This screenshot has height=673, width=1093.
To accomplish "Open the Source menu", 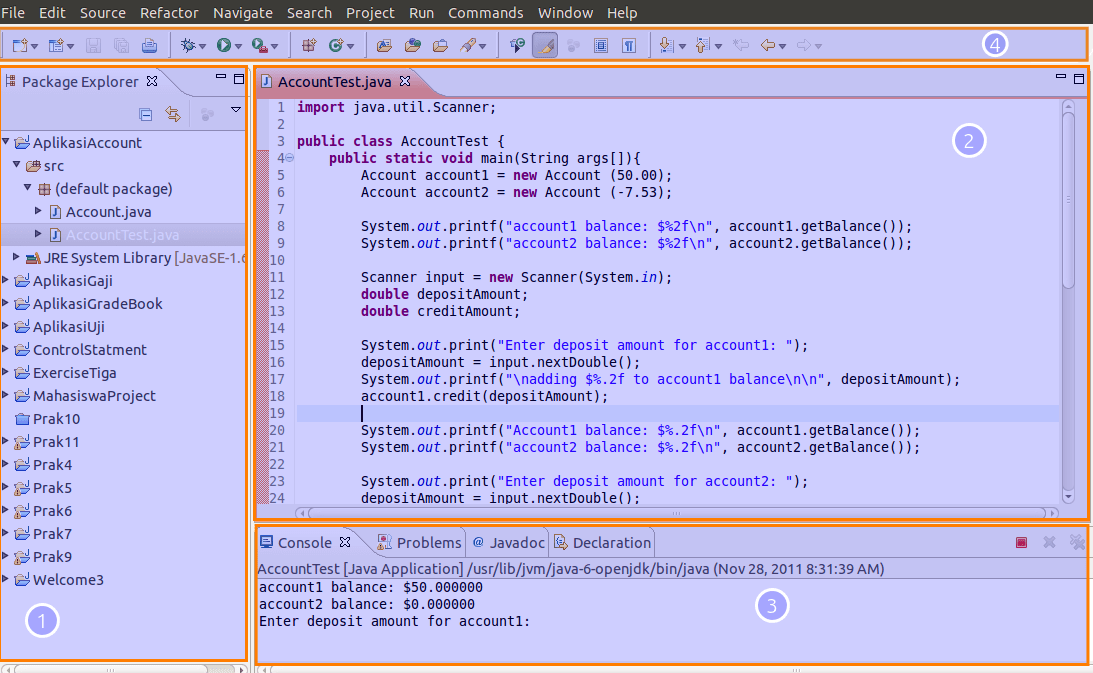I will tap(102, 13).
